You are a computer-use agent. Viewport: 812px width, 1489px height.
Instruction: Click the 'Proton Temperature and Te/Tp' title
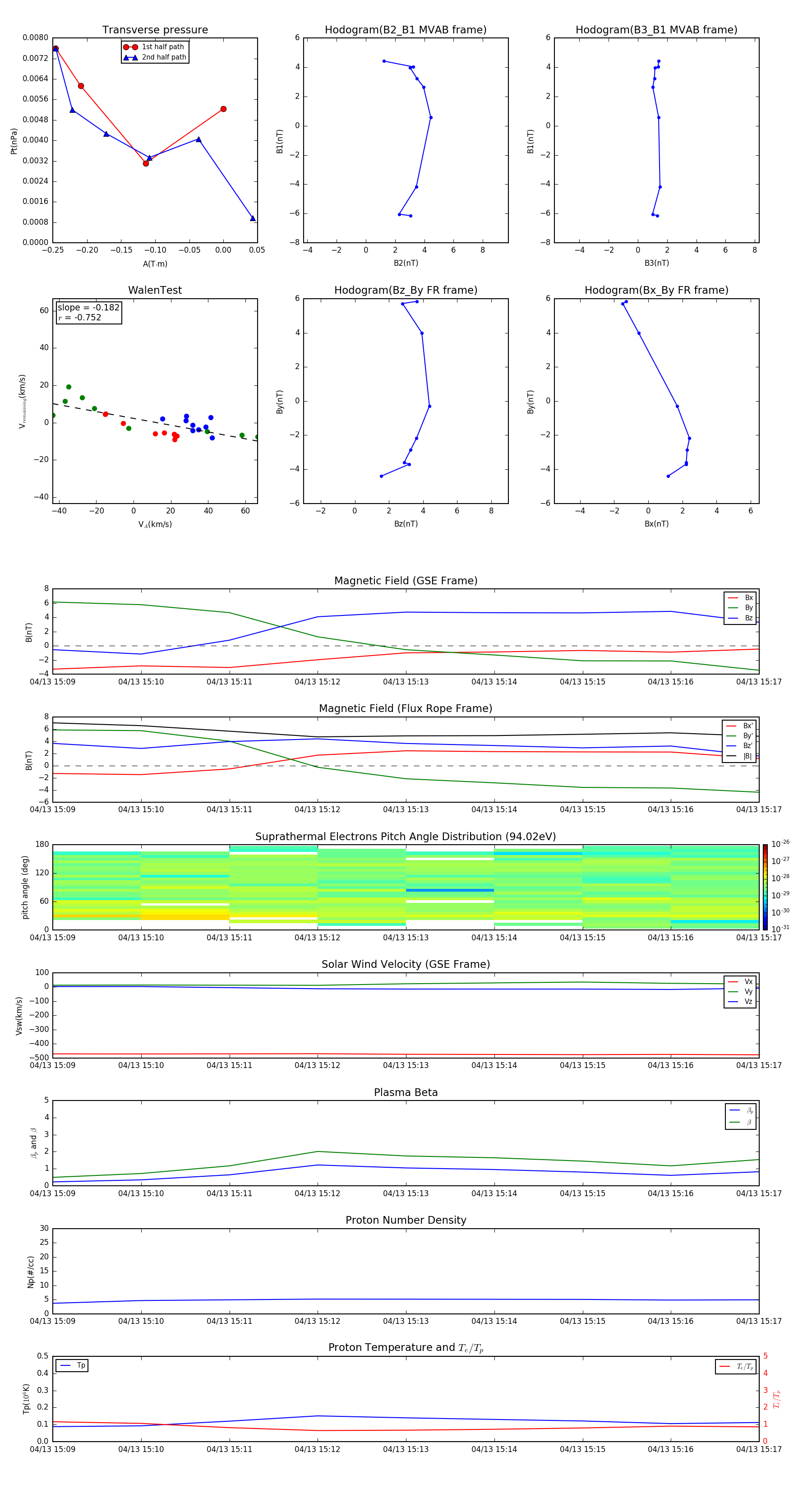(406, 1348)
